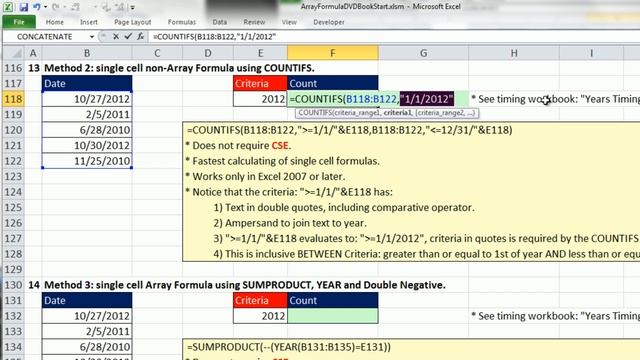Image resolution: width=640 pixels, height=360 pixels.
Task: Click the SUMPRODUCT formula note text
Action: point(289,347)
